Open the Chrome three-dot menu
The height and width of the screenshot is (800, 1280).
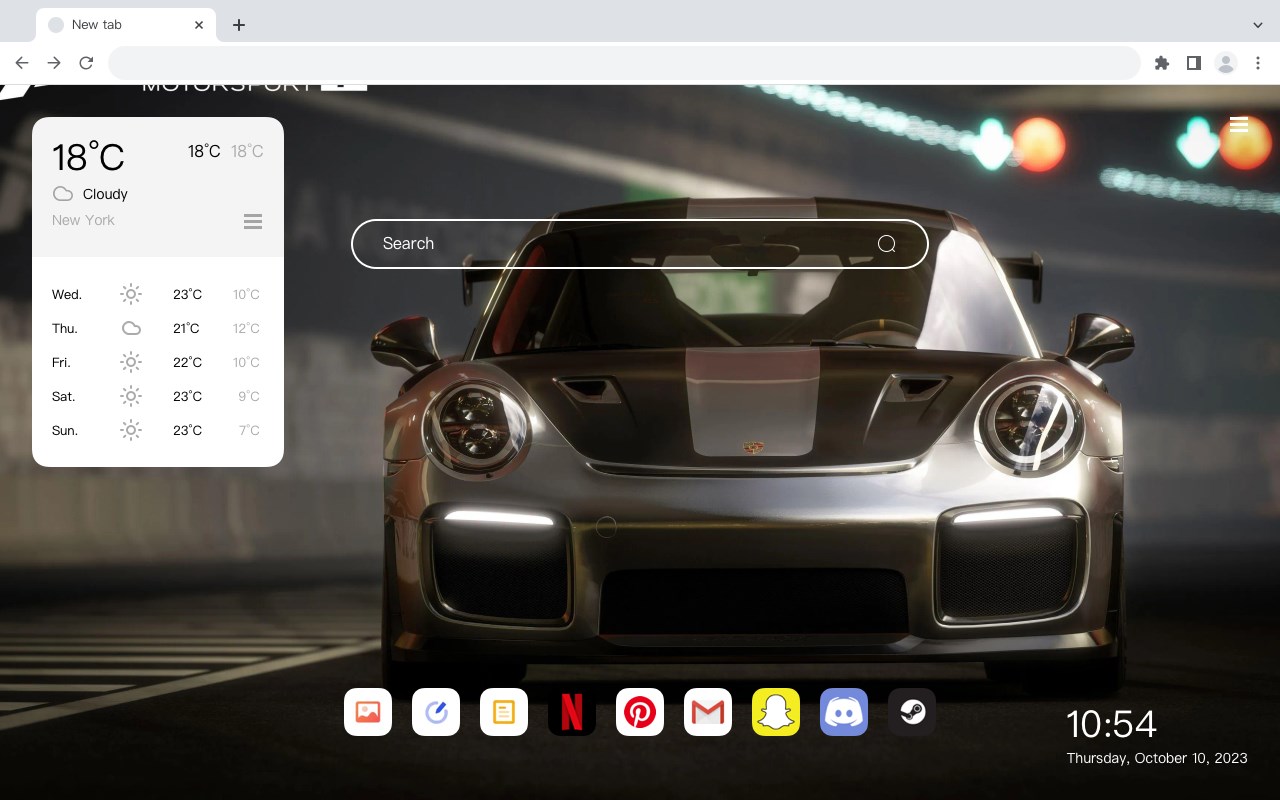tap(1258, 63)
